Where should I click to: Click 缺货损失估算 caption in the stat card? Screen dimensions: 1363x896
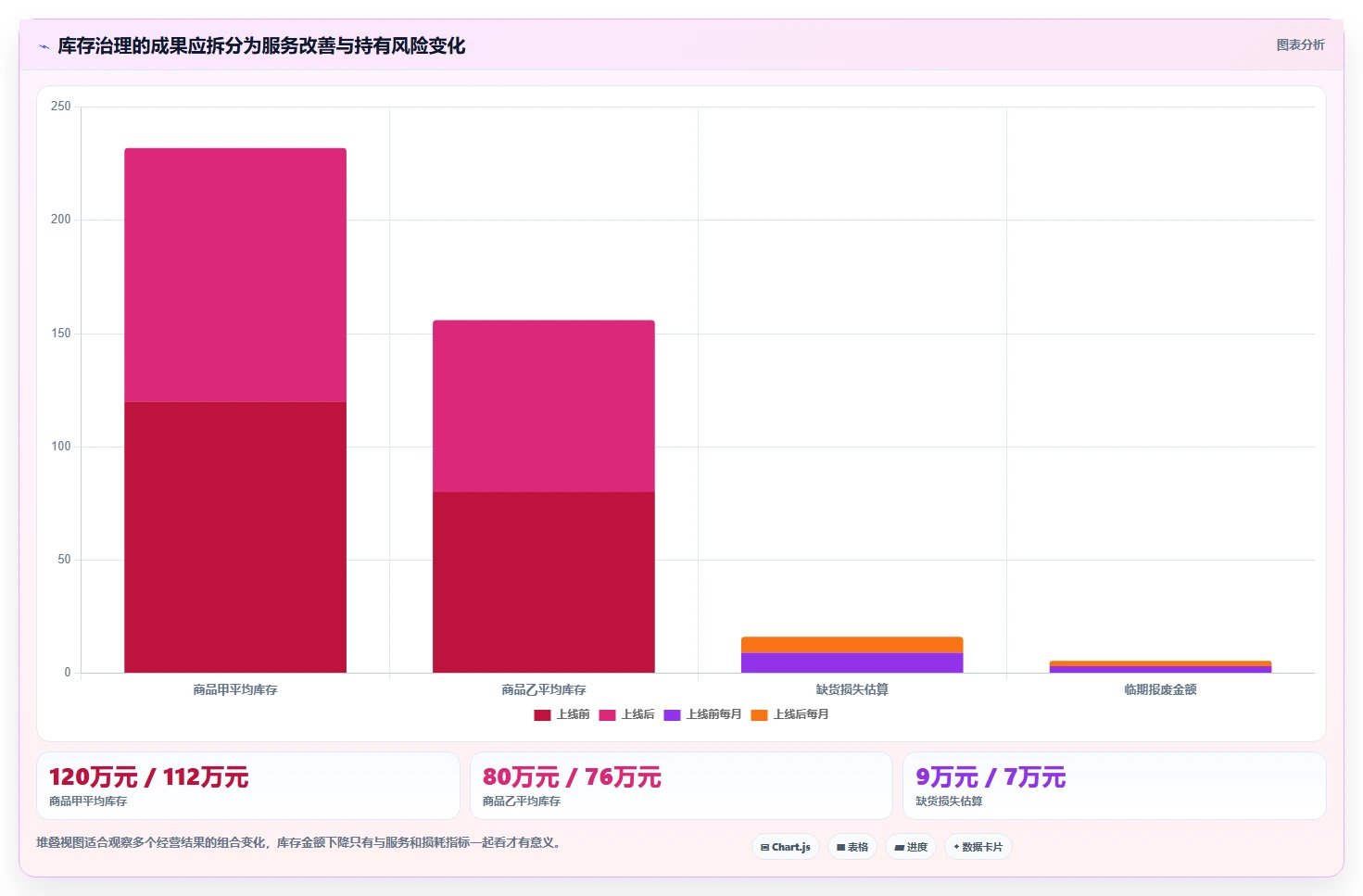[949, 801]
